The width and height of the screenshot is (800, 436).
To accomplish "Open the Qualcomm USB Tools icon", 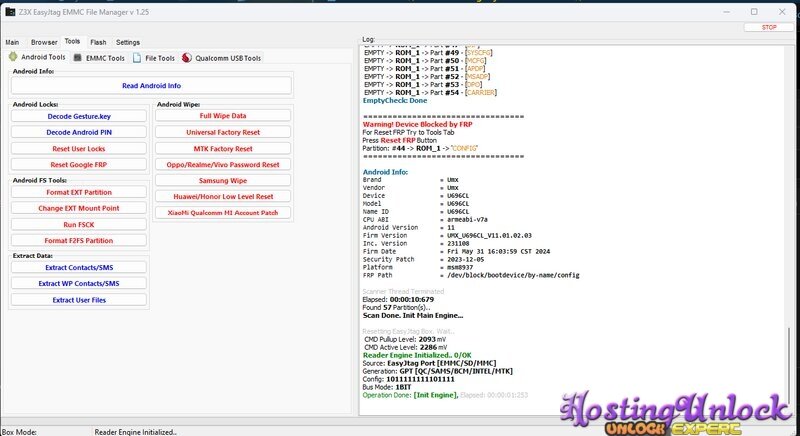I will [x=186, y=58].
